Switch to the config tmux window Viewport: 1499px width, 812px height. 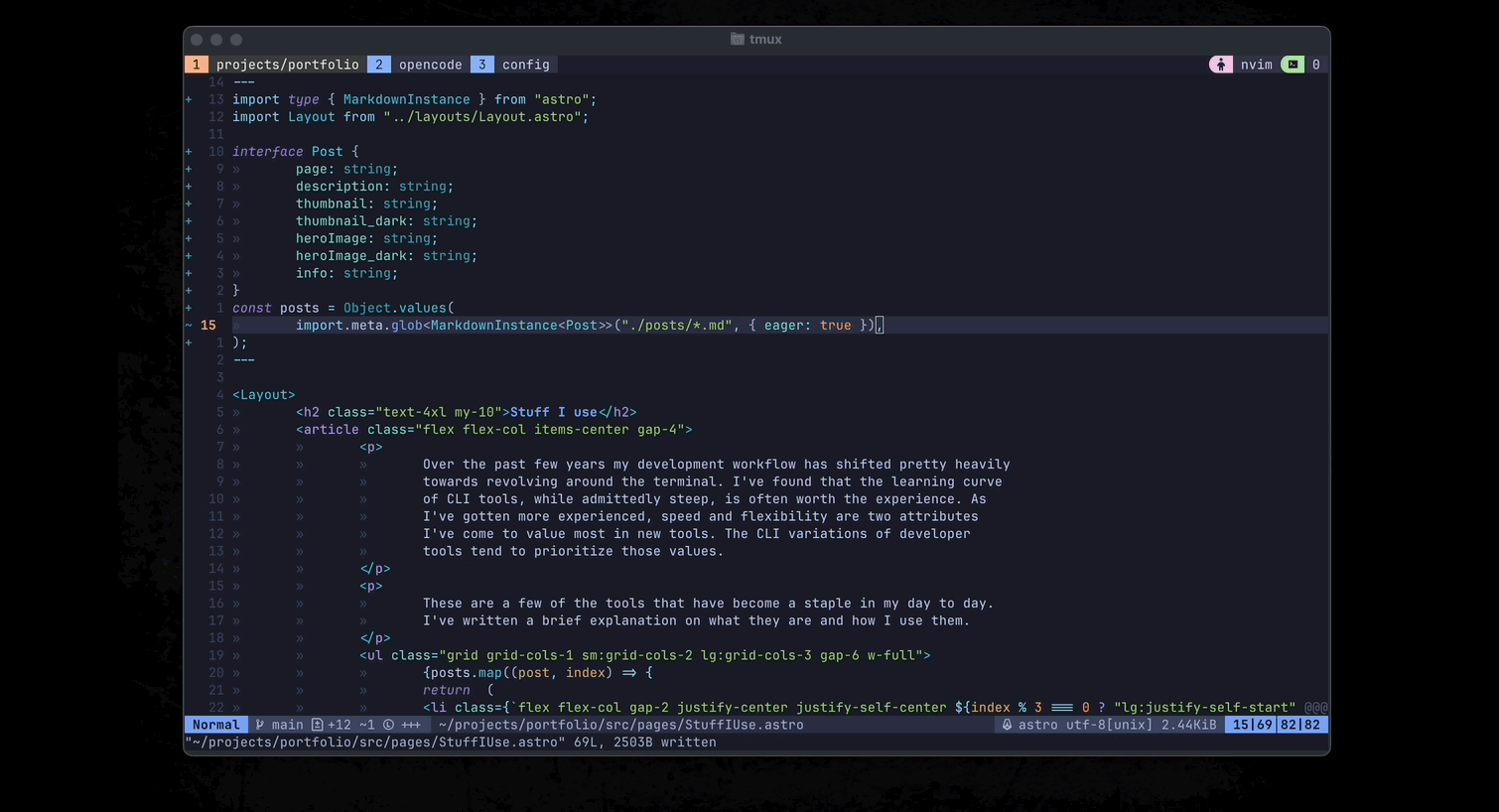pyautogui.click(x=525, y=64)
